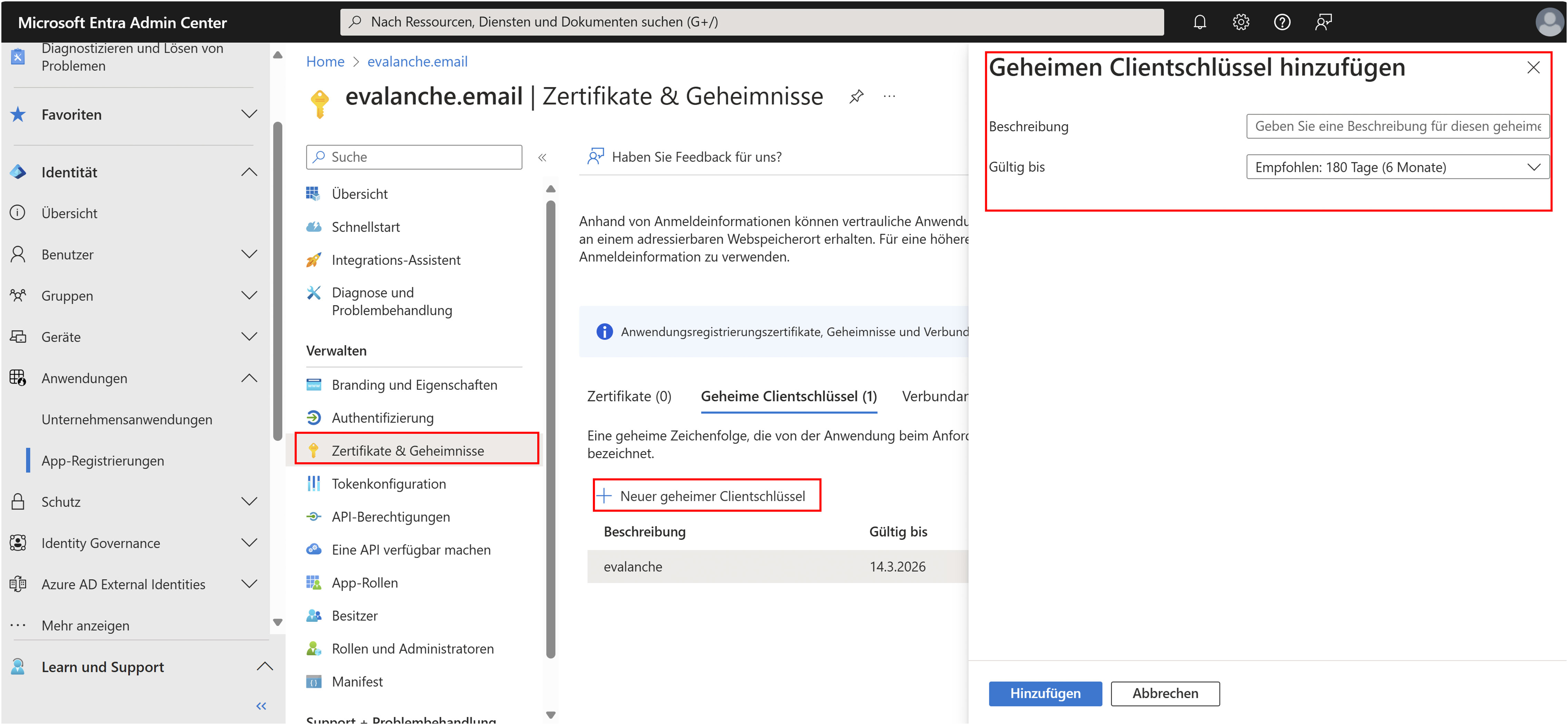The image size is (1568, 725).
Task: Collapse the Identität section
Action: [x=249, y=172]
